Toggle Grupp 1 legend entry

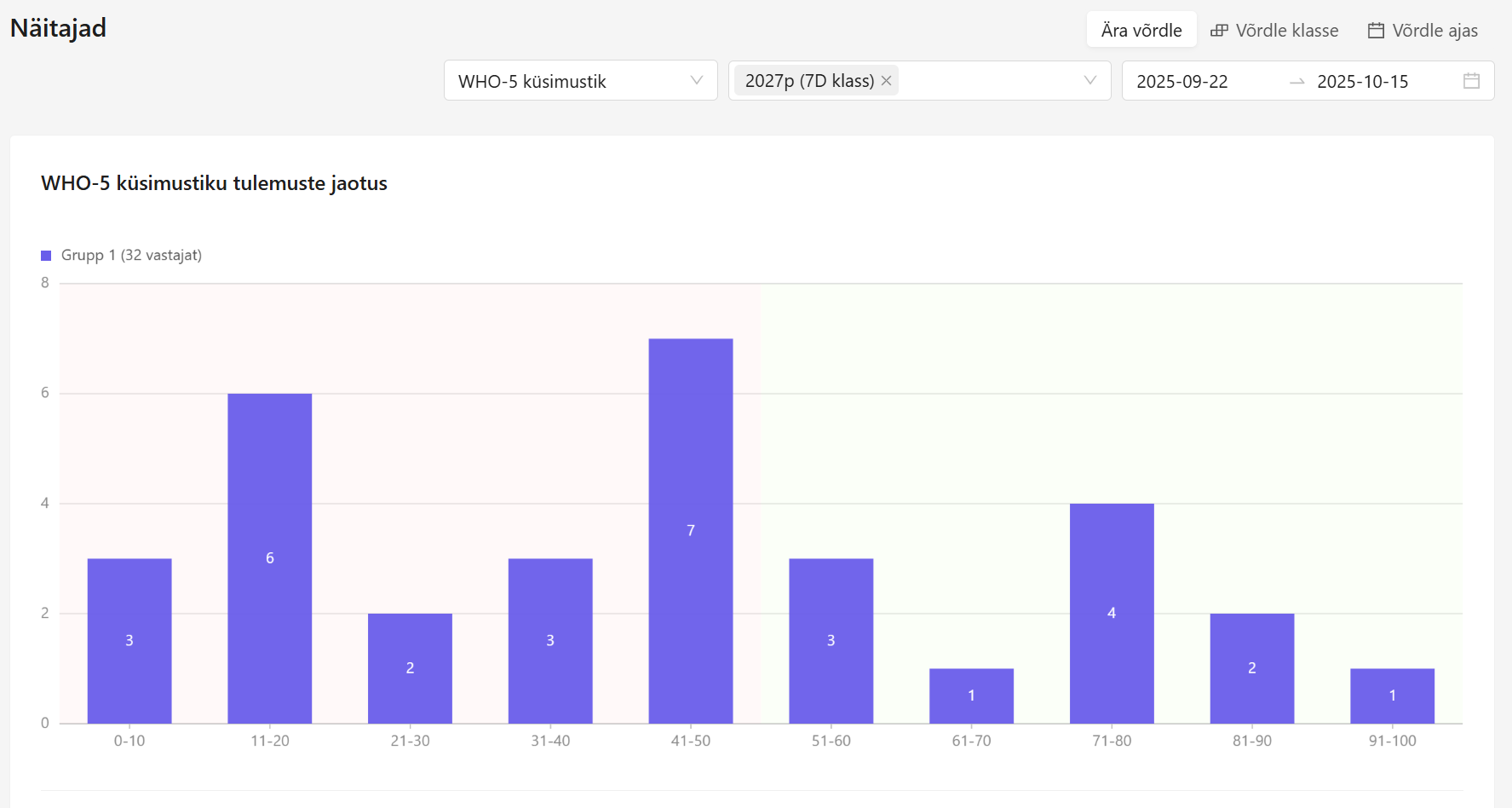(131, 256)
